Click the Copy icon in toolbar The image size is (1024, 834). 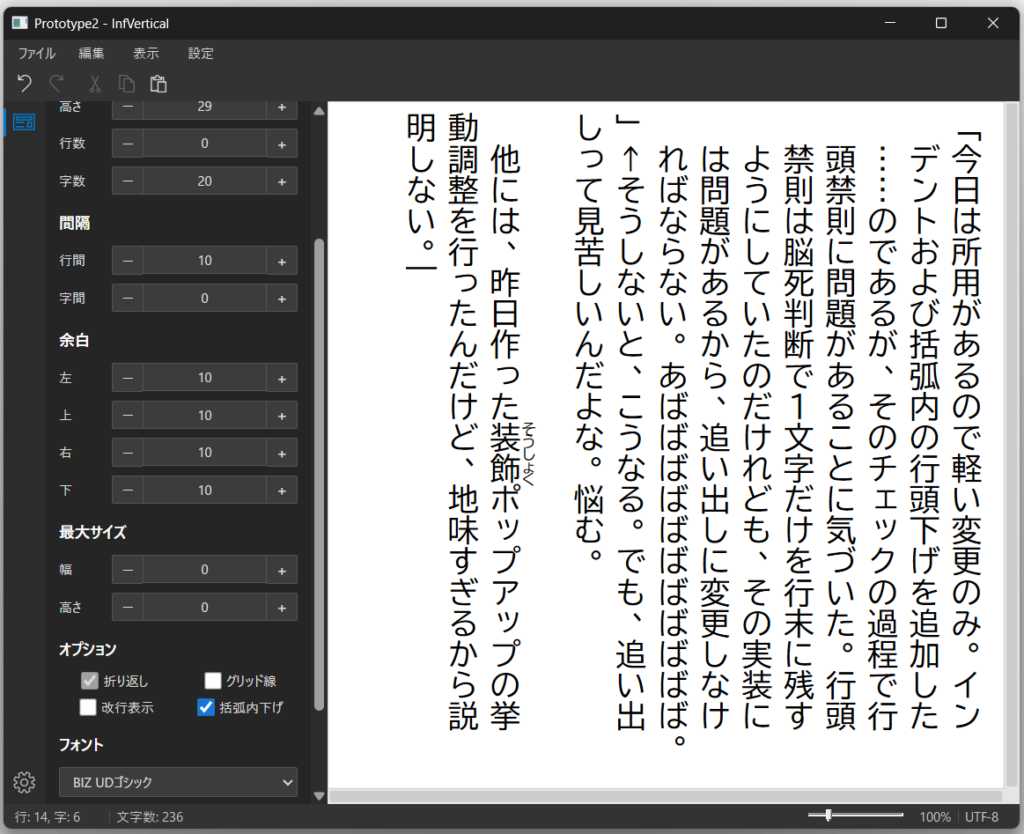tap(126, 84)
